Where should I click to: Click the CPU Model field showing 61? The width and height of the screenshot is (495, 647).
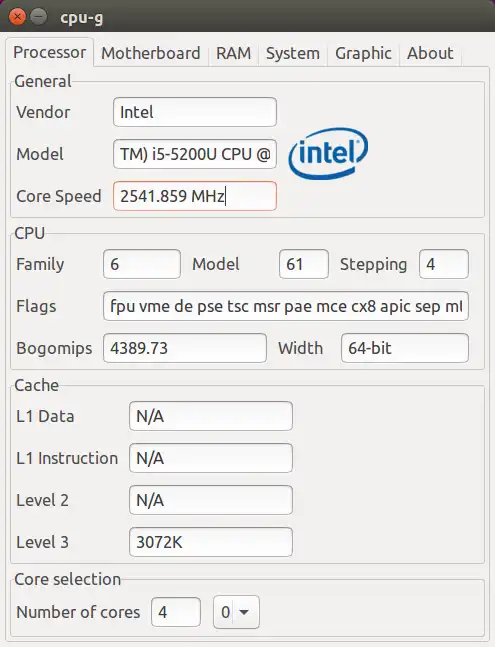point(304,264)
